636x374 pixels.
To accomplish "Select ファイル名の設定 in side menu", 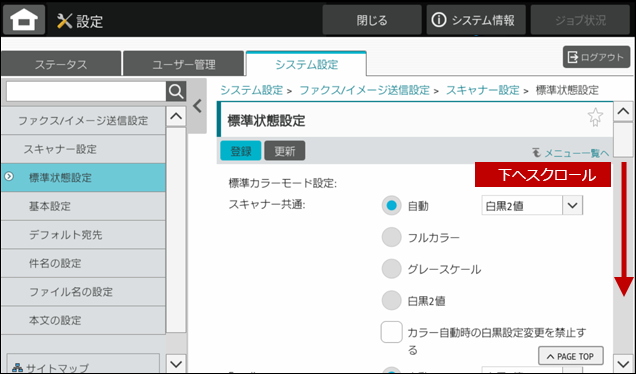I will pyautogui.click(x=83, y=292).
